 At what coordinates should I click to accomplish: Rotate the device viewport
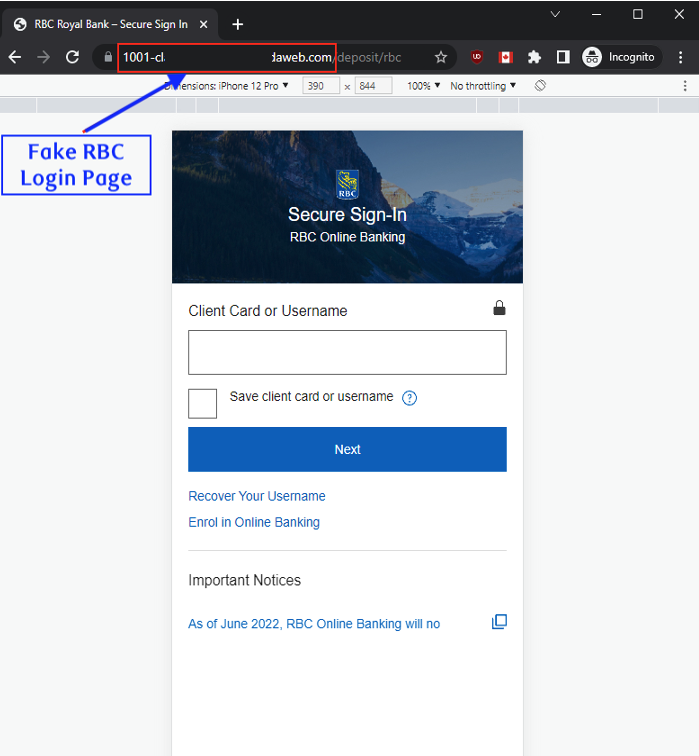(x=540, y=86)
